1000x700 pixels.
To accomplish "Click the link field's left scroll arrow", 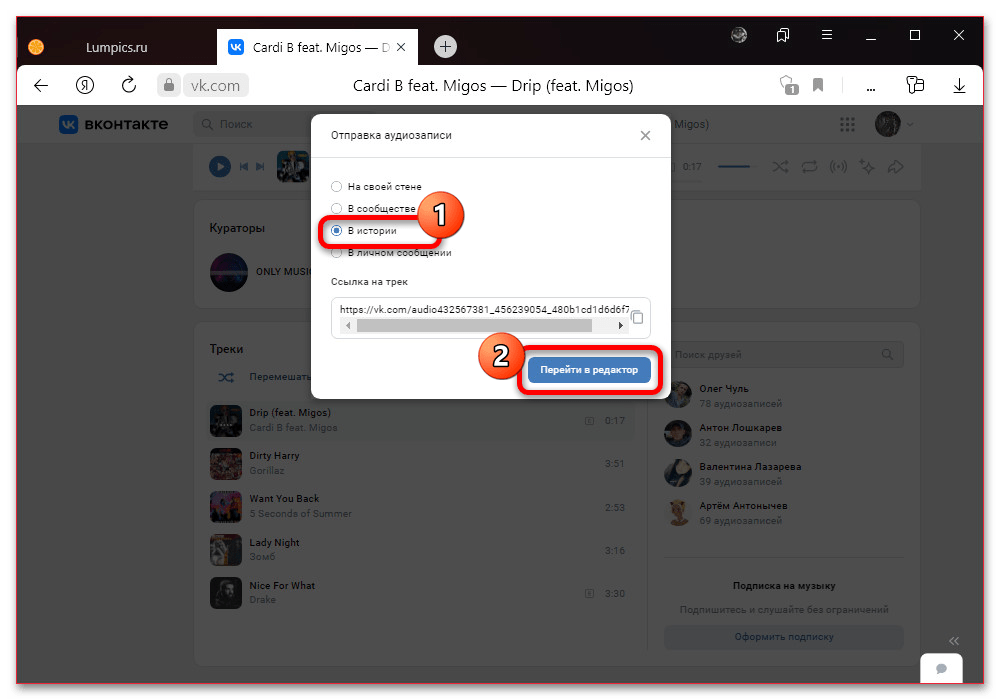I will (348, 326).
